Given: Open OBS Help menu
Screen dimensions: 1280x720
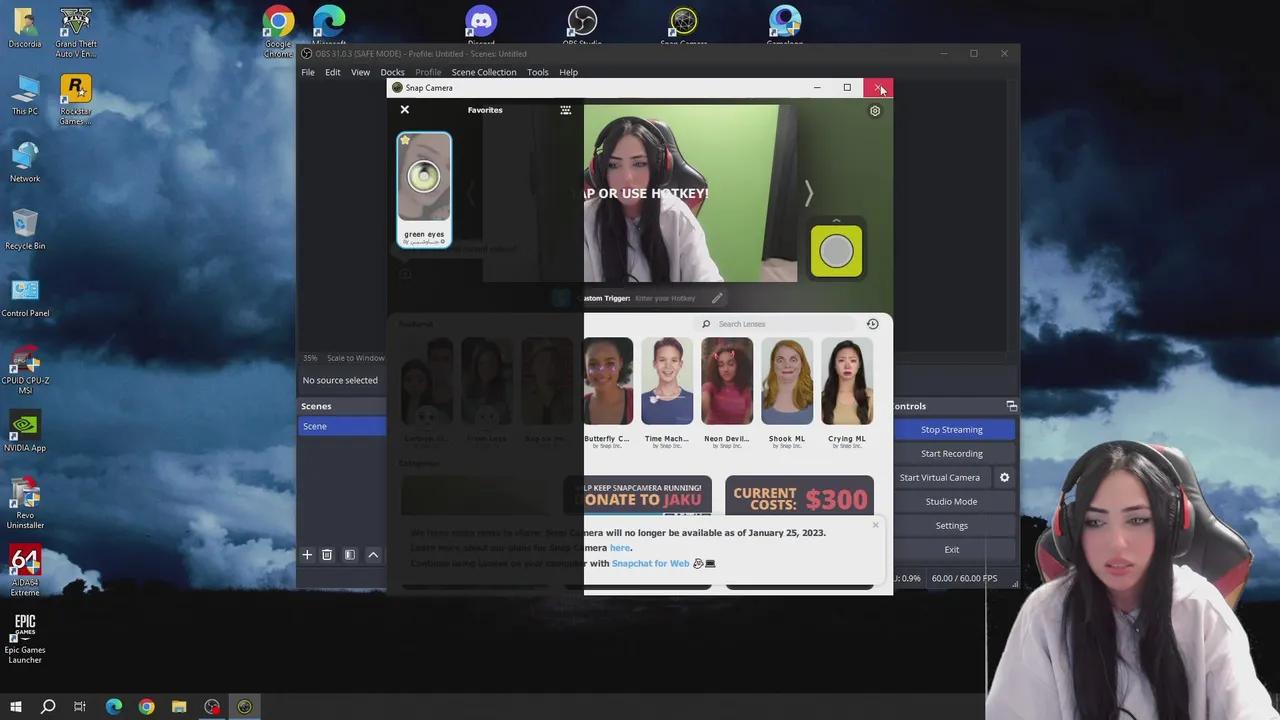Looking at the screenshot, I should click(568, 72).
